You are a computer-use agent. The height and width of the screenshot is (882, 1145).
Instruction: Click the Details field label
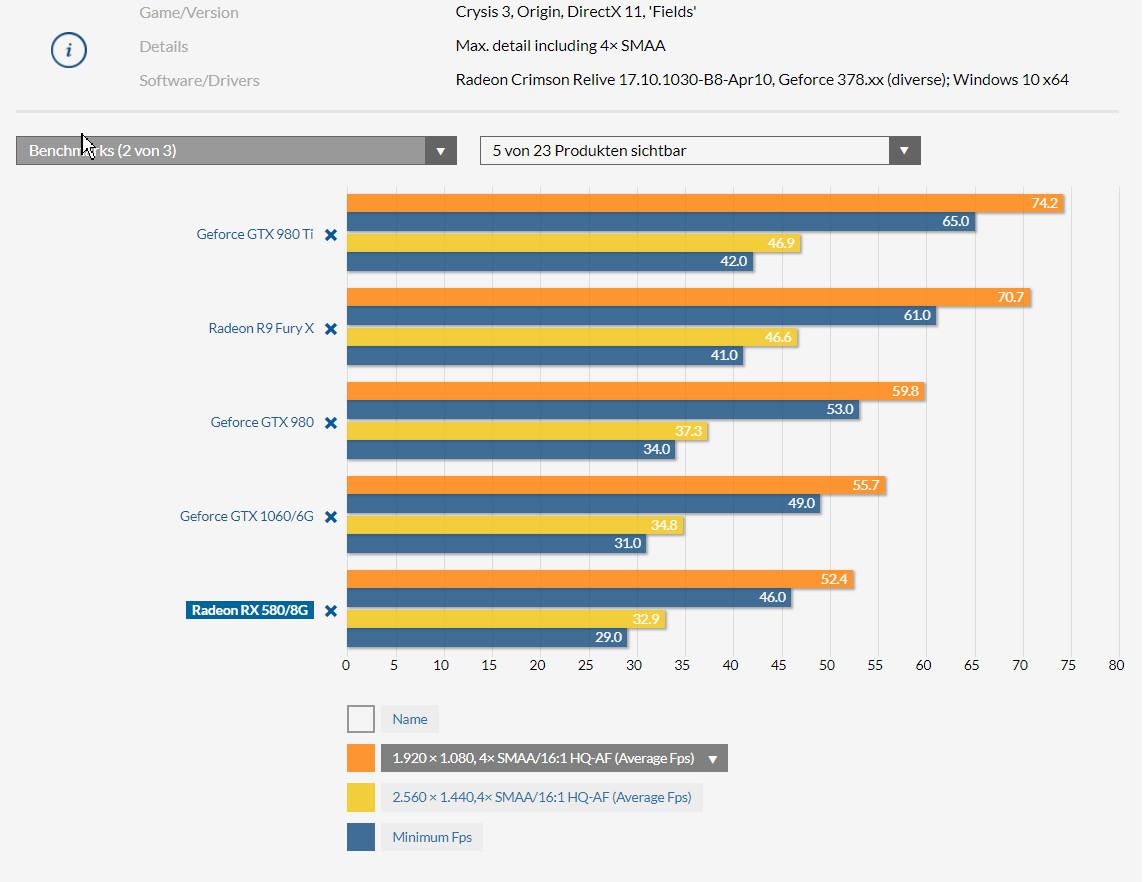point(164,47)
